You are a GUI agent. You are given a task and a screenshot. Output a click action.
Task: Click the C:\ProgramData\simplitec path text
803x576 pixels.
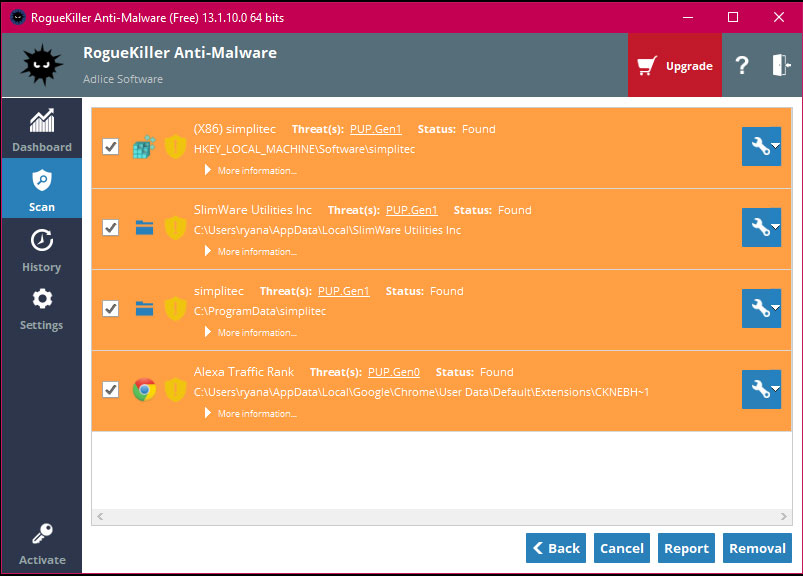(x=260, y=311)
